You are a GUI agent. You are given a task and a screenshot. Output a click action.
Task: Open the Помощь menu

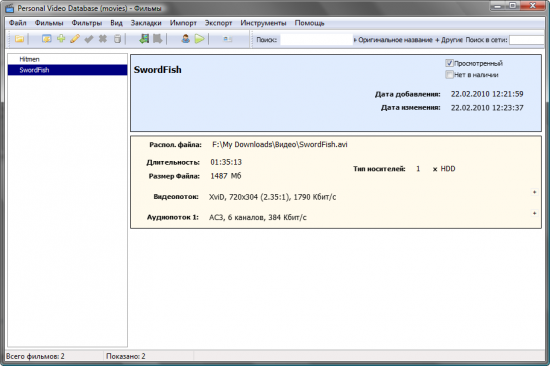coord(309,23)
